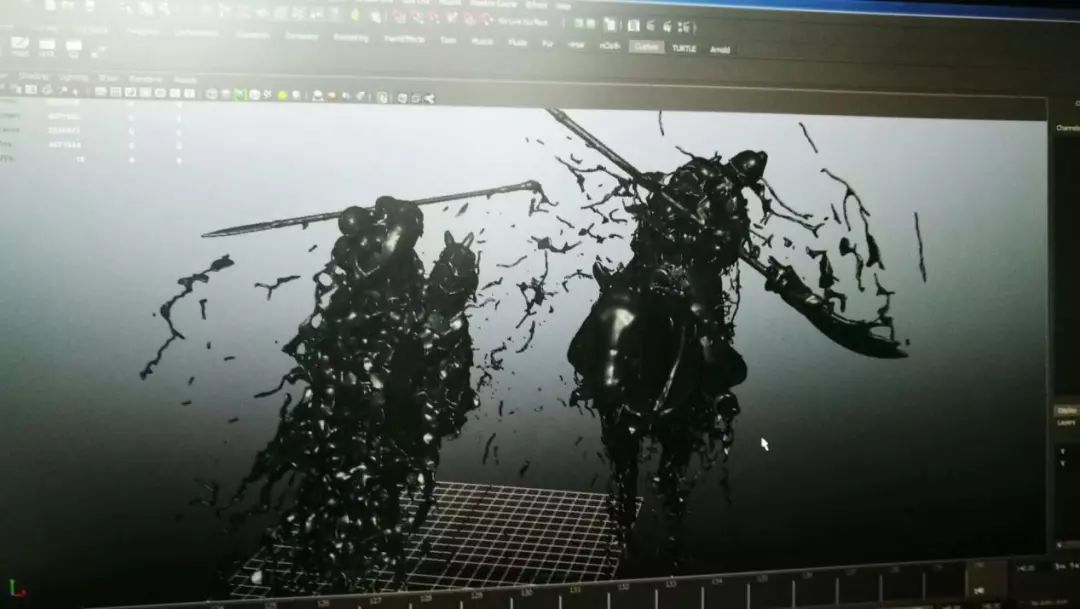Open the Custom shelf tab
The height and width of the screenshot is (609, 1080).
click(x=646, y=46)
